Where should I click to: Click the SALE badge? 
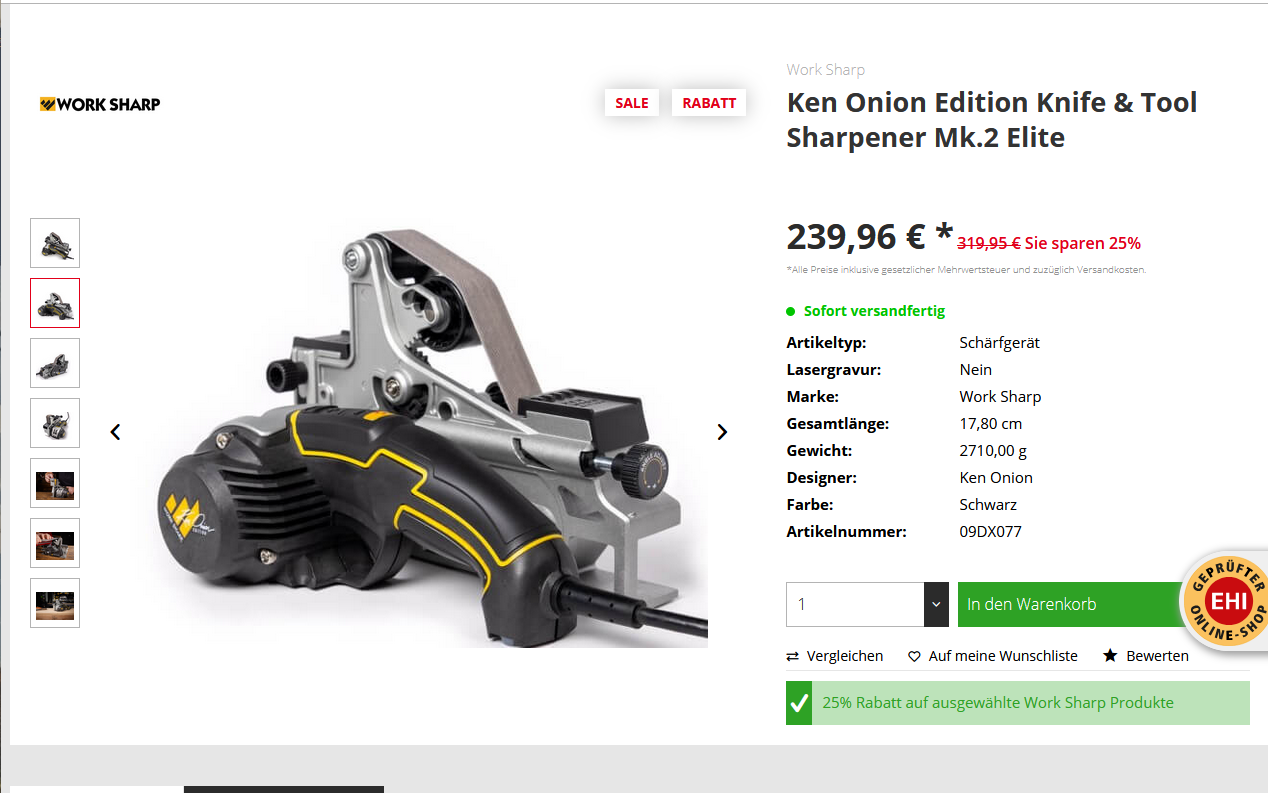(x=632, y=103)
